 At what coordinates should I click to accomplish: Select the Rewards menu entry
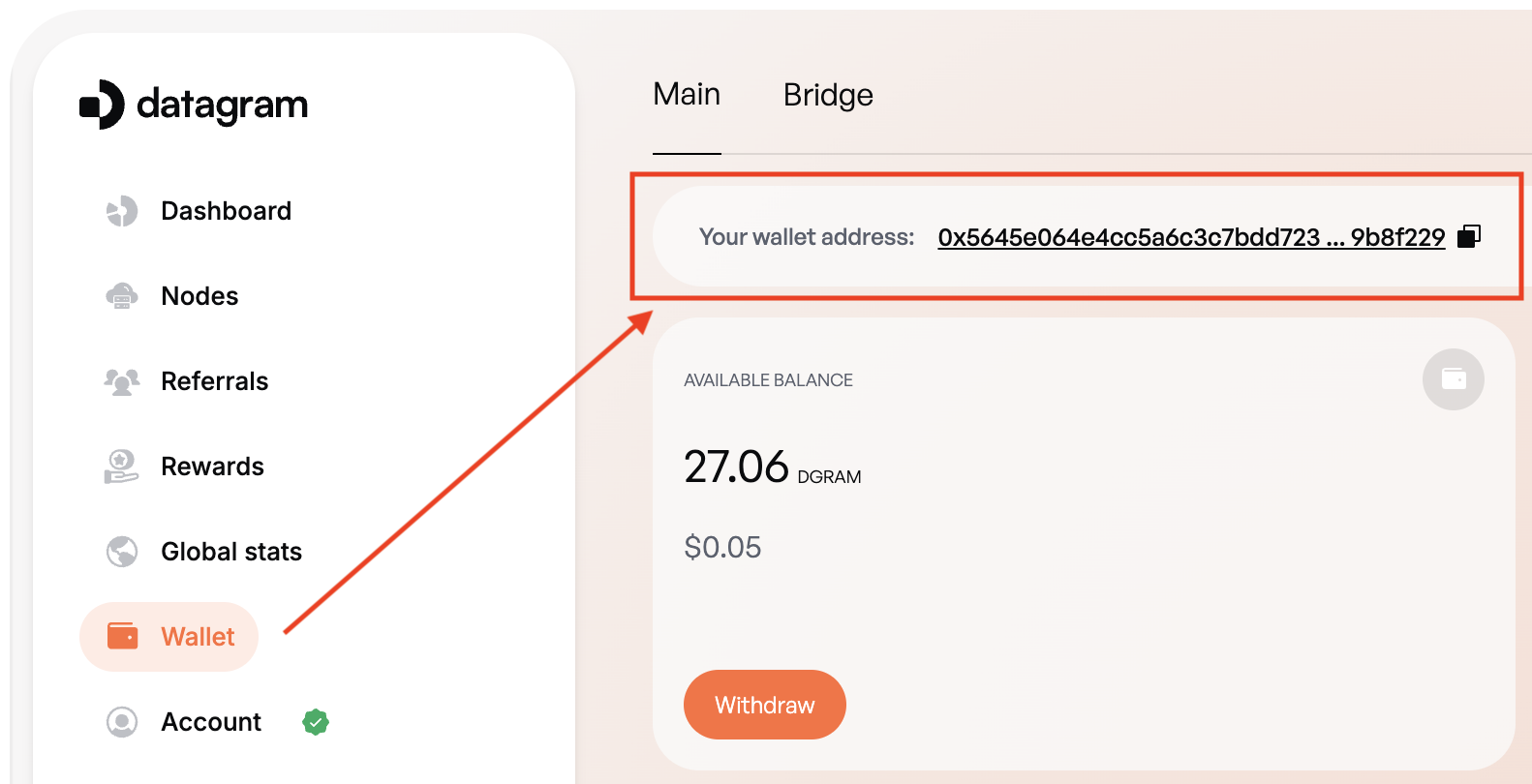(x=212, y=466)
